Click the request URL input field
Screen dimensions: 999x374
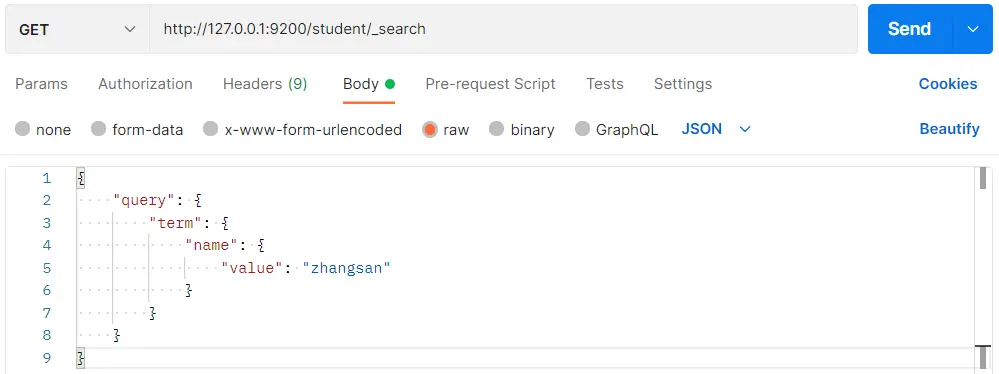point(503,29)
